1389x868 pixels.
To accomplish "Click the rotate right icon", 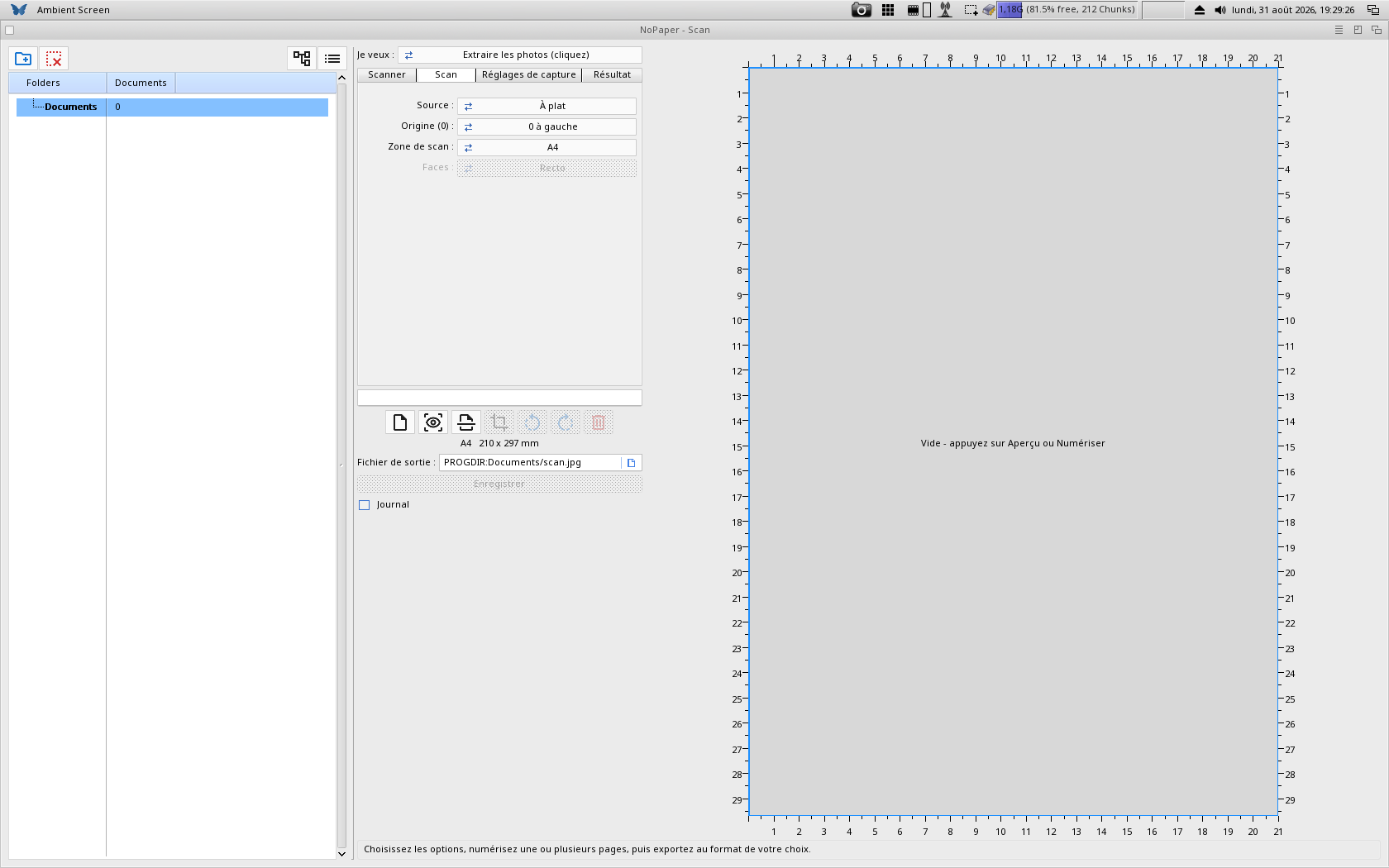I will 566,422.
